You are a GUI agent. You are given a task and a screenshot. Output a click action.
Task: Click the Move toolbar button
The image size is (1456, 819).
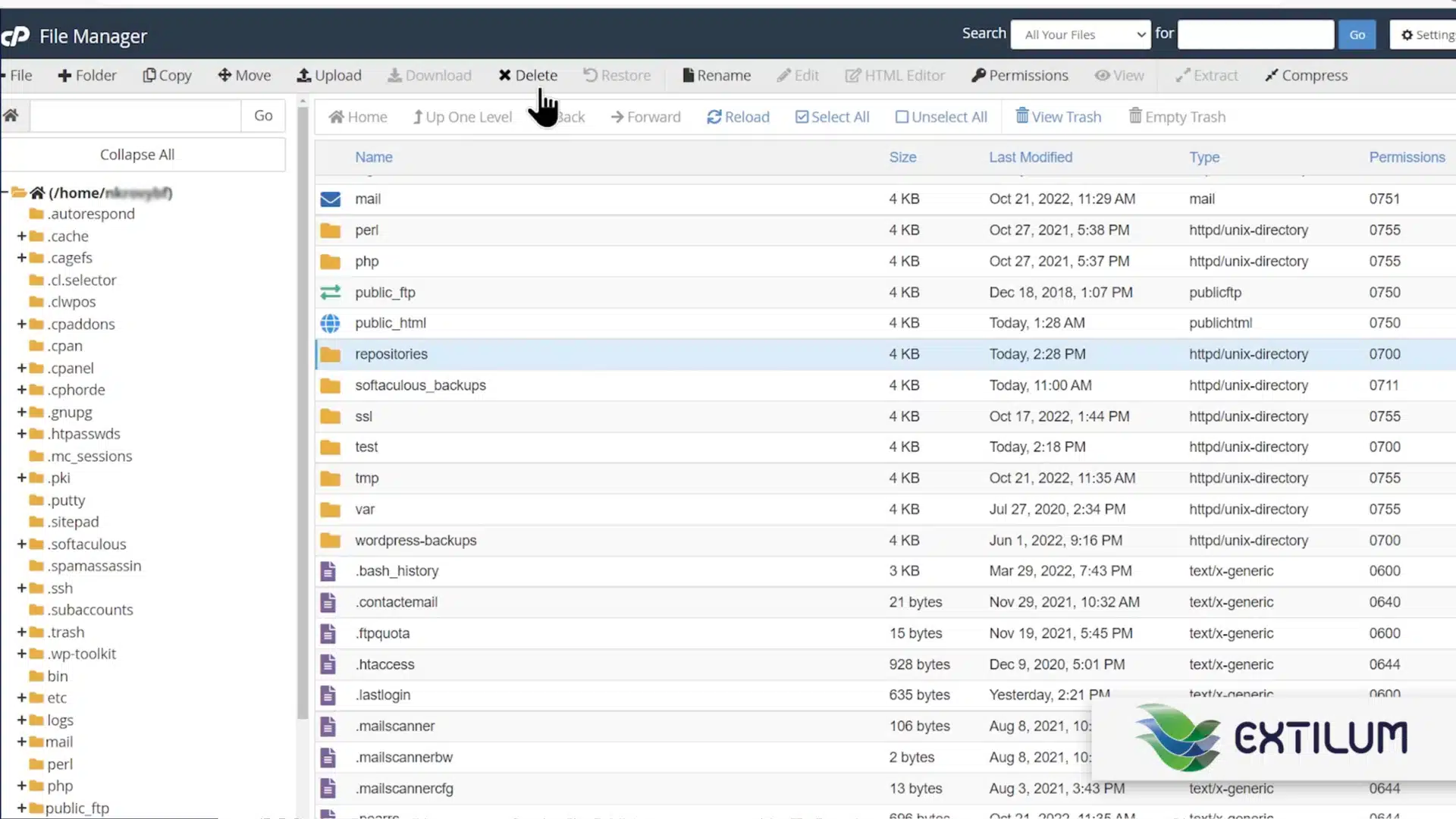[244, 75]
